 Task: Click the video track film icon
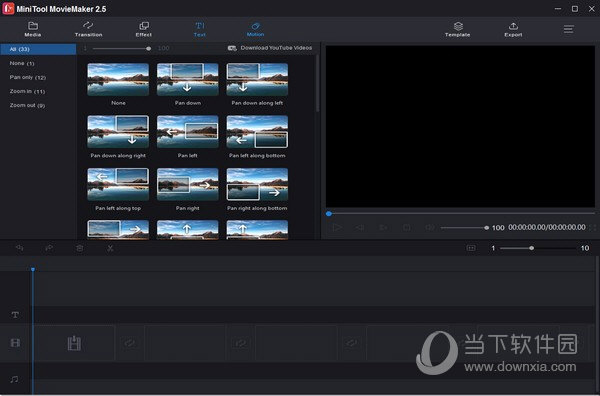(x=15, y=343)
